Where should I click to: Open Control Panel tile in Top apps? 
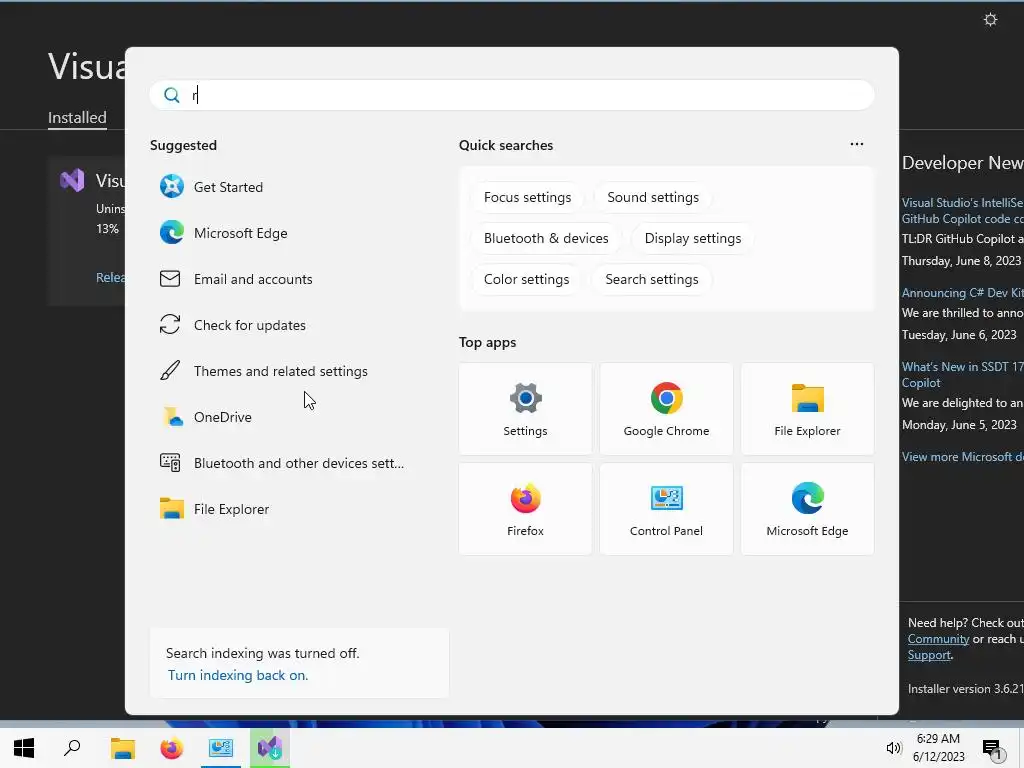(666, 509)
